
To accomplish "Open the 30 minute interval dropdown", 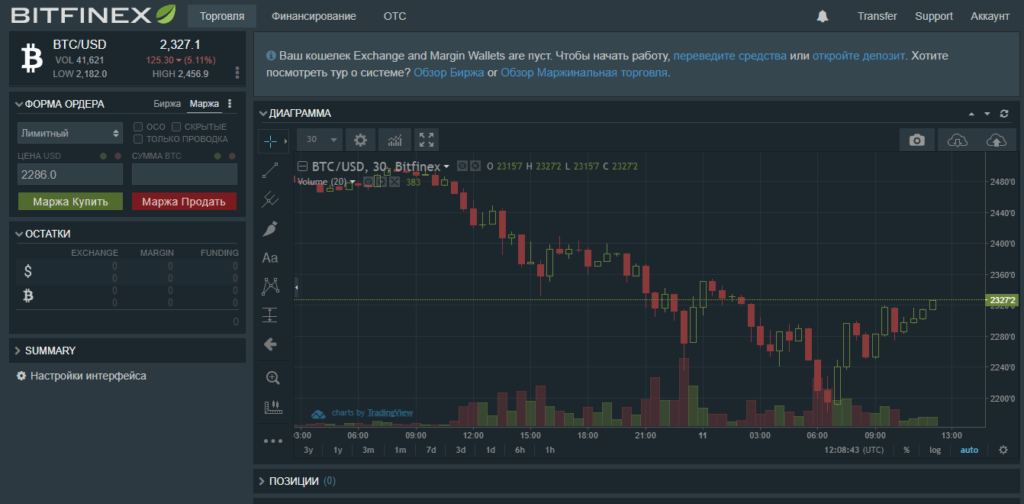I will (320, 140).
